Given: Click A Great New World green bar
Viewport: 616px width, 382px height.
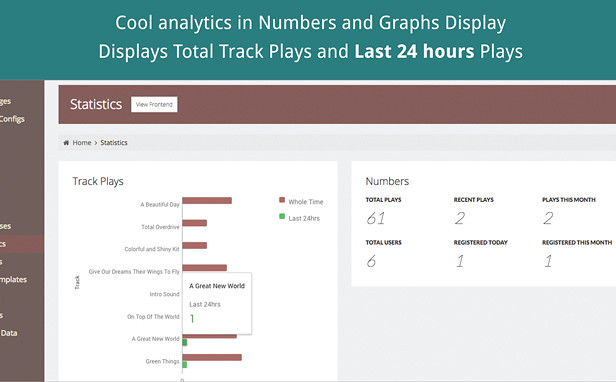Looking at the screenshot, I should tap(185, 343).
